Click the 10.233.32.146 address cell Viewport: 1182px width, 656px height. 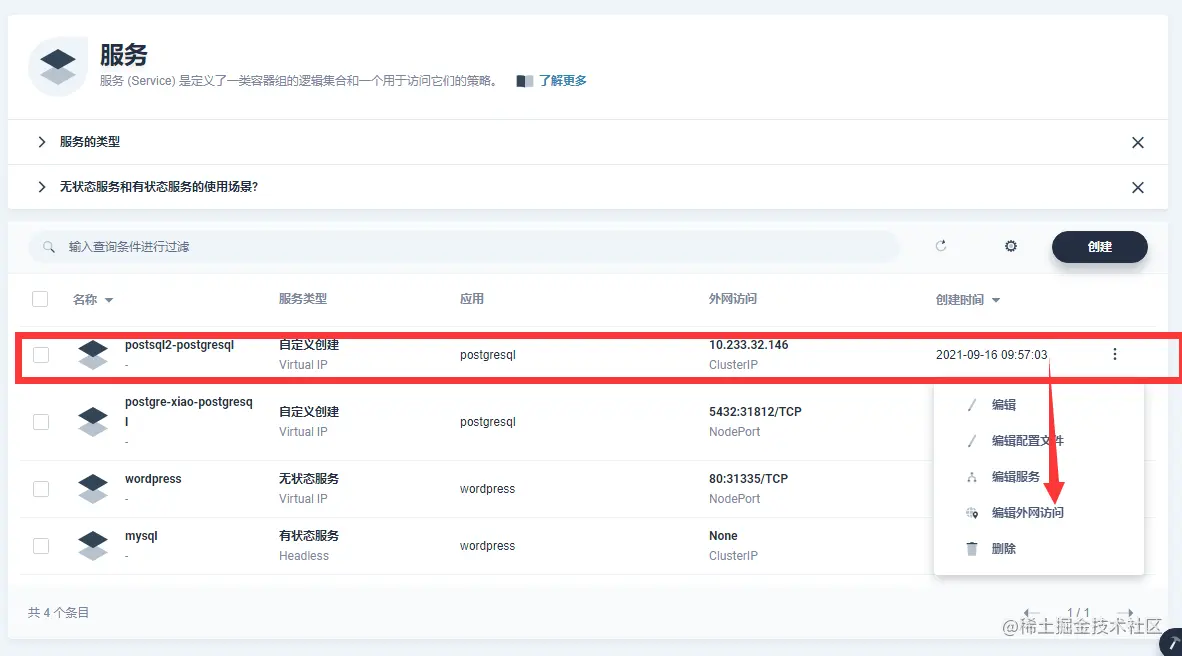point(749,345)
